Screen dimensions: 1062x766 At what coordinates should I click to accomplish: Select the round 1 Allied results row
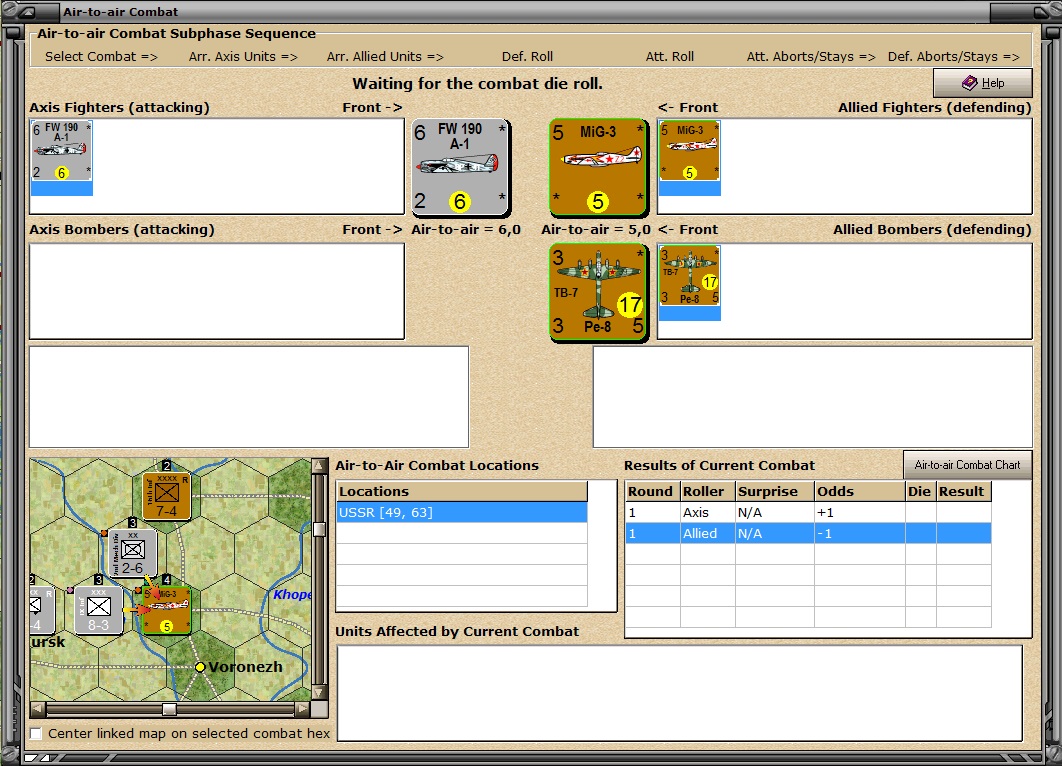(808, 534)
